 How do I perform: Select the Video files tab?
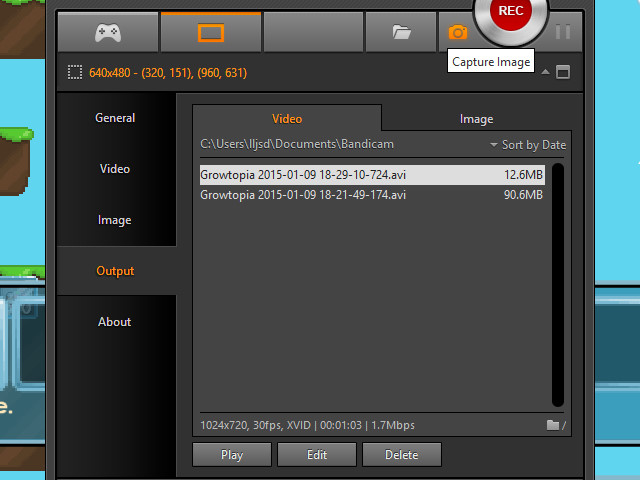point(287,119)
